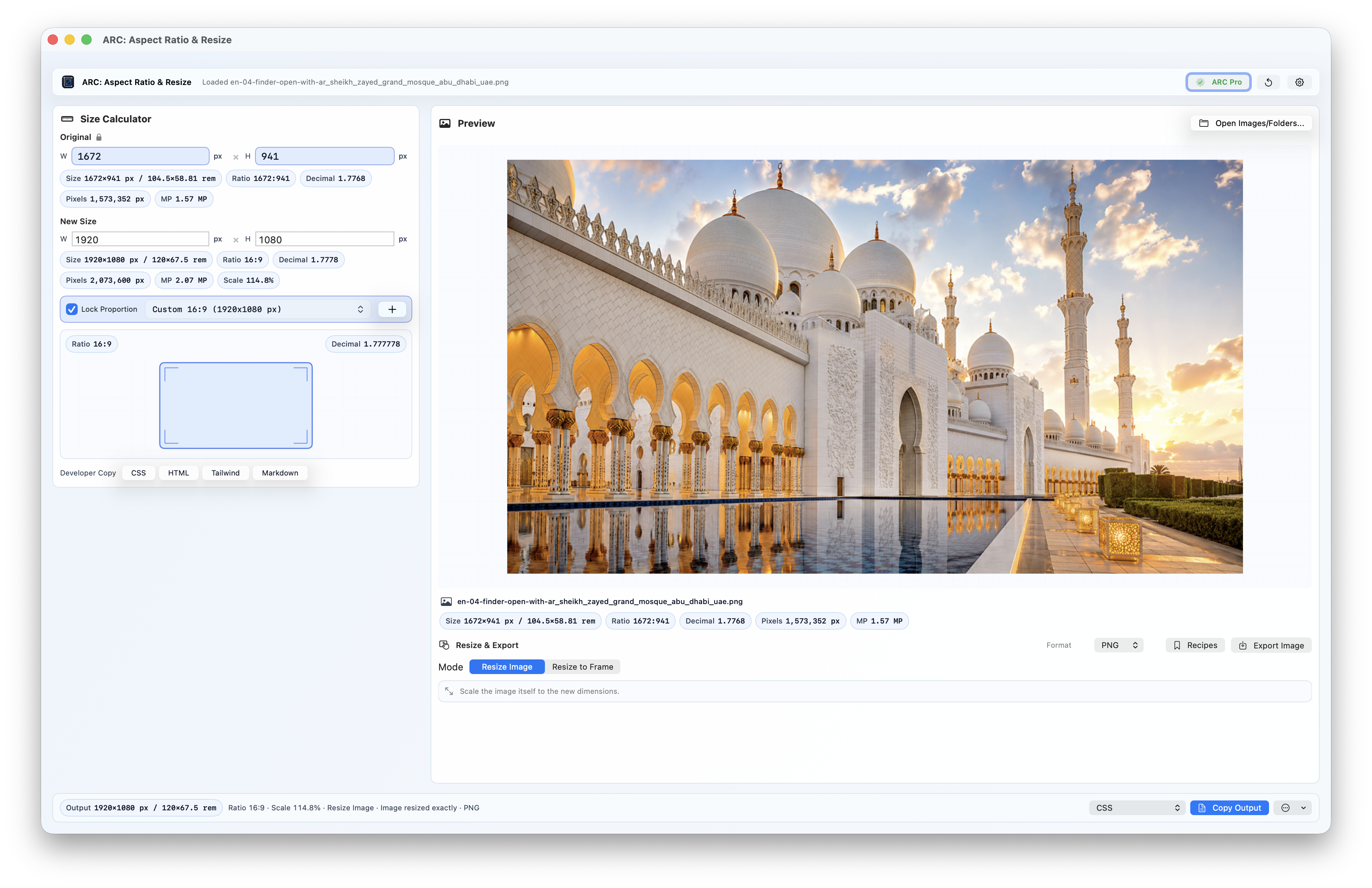This screenshot has width=1372, height=888.
Task: Click the lock icon next to Original
Action: [x=99, y=137]
